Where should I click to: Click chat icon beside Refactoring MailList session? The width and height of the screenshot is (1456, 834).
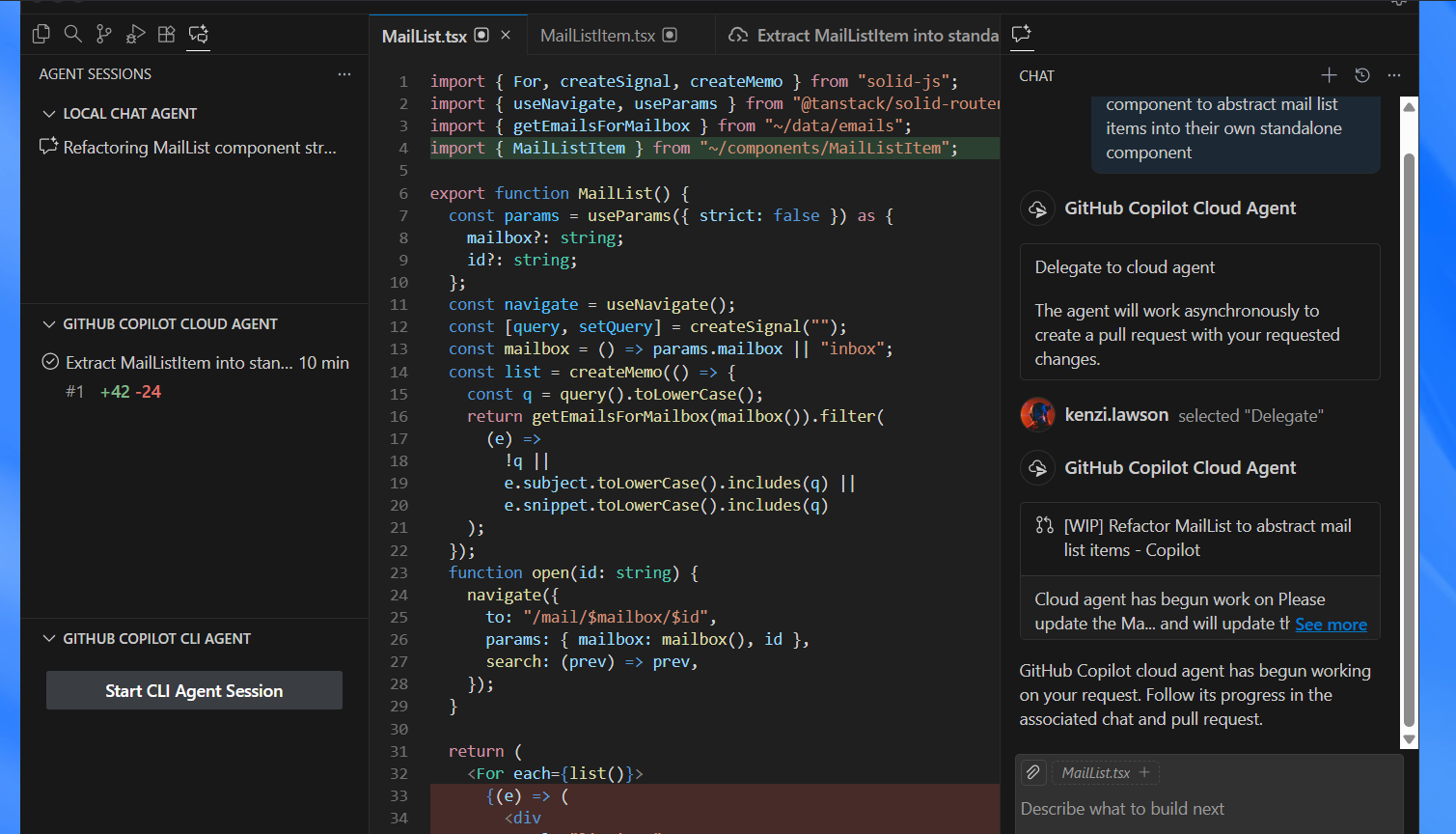[x=48, y=147]
